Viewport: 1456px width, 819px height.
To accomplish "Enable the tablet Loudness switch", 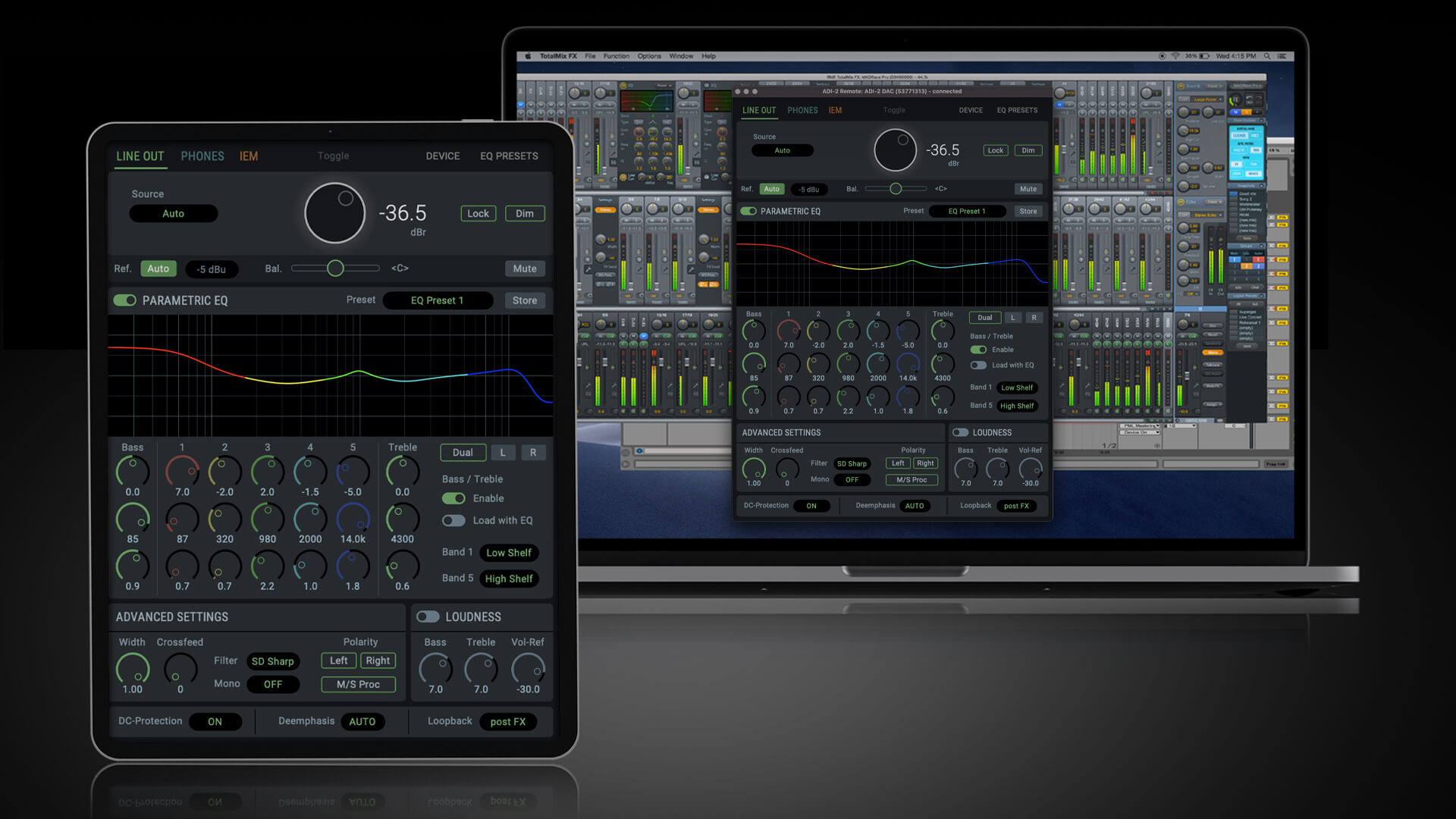I will tap(428, 617).
